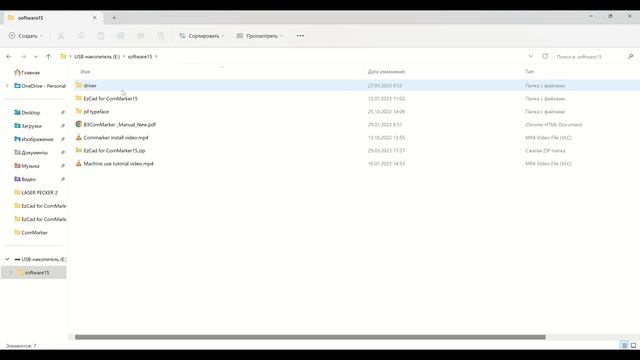Screen dimensions: 640x360
Task: Click zip folder icon of EzCad archive
Action: point(79,150)
